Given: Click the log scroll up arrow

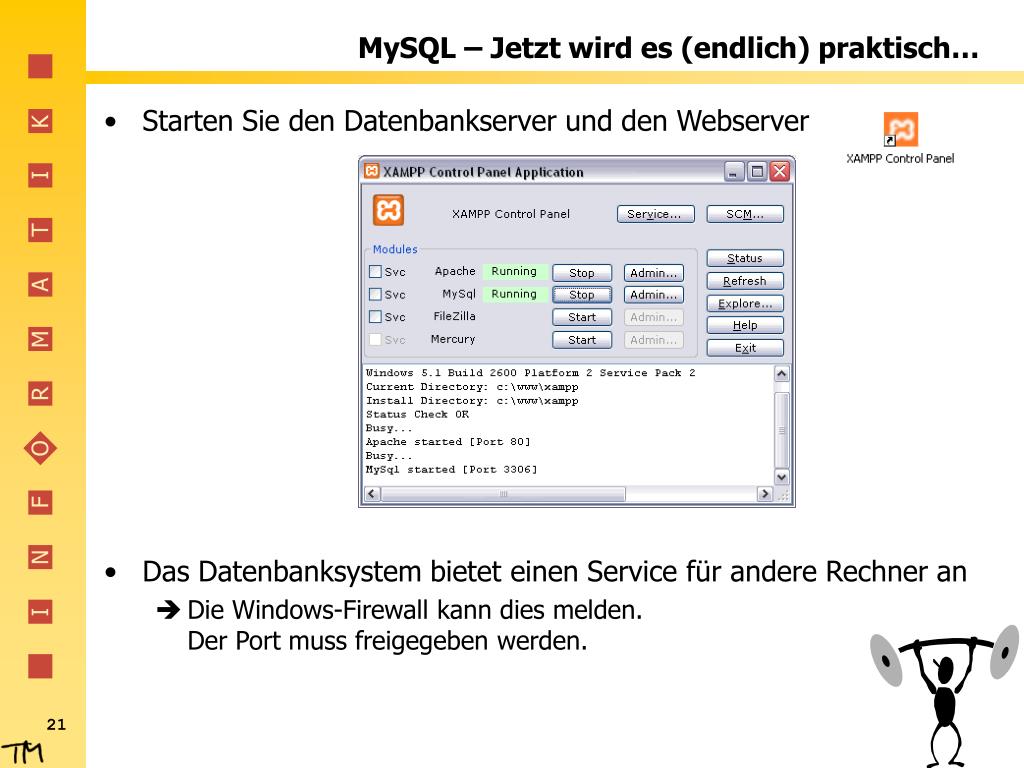Looking at the screenshot, I should coord(782,374).
